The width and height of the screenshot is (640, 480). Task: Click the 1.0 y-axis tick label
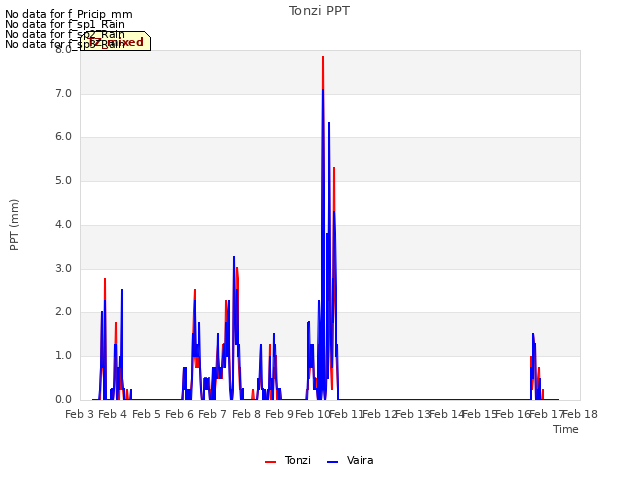[63, 356]
